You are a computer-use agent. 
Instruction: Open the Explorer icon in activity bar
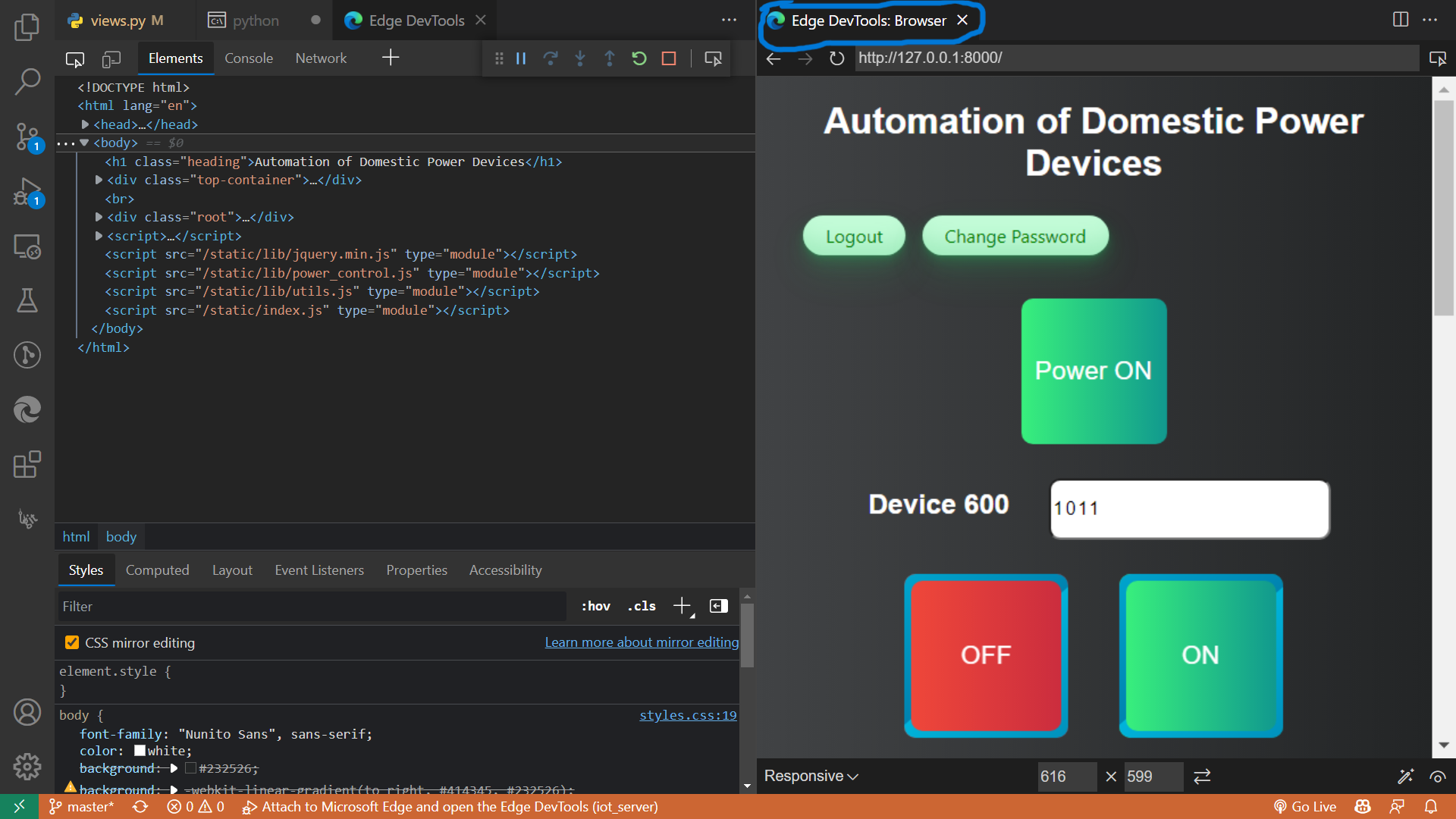pyautogui.click(x=27, y=27)
